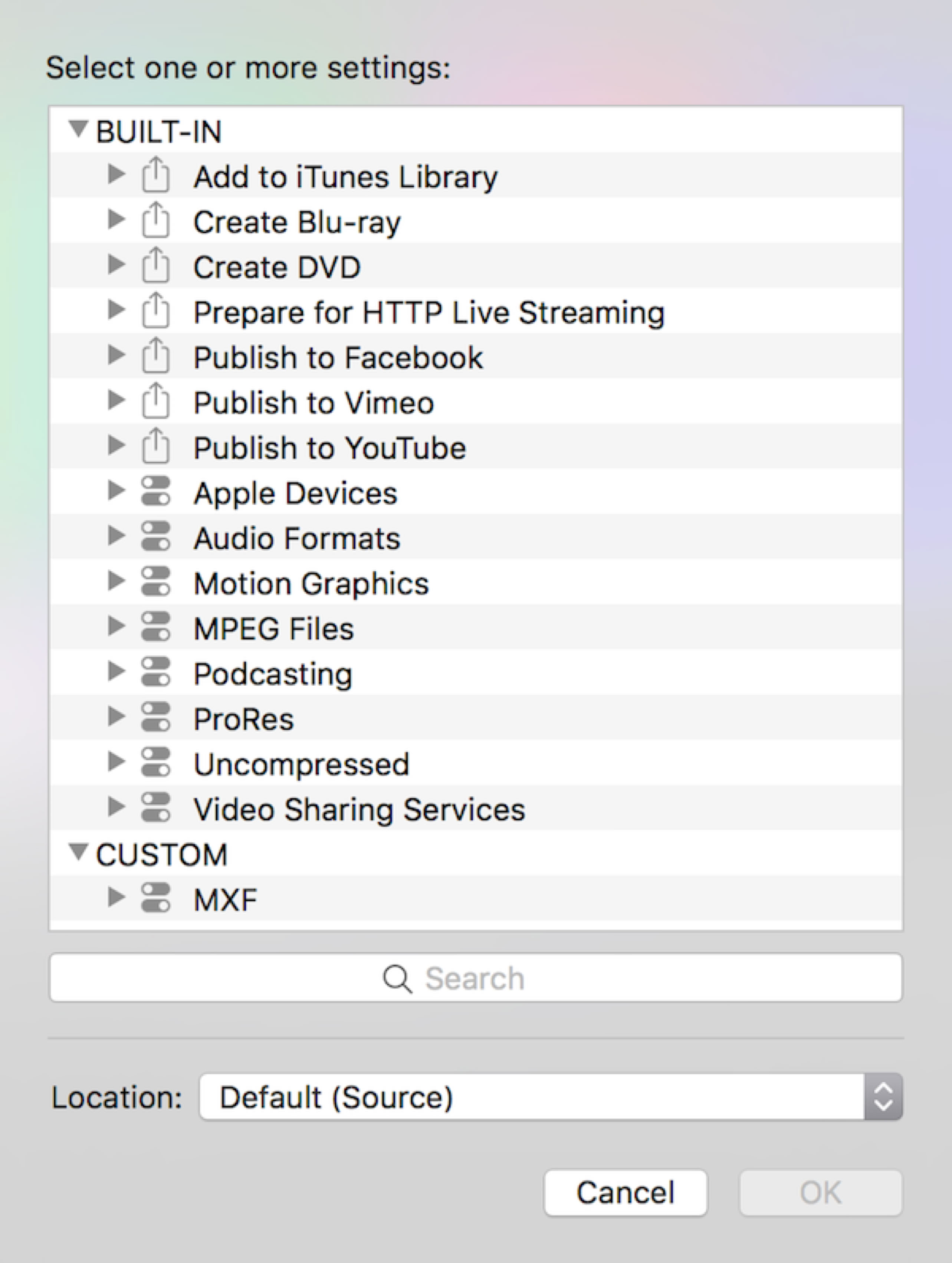The image size is (952, 1263).
Task: Expand the Audio Formats group arrow
Action: tap(116, 536)
